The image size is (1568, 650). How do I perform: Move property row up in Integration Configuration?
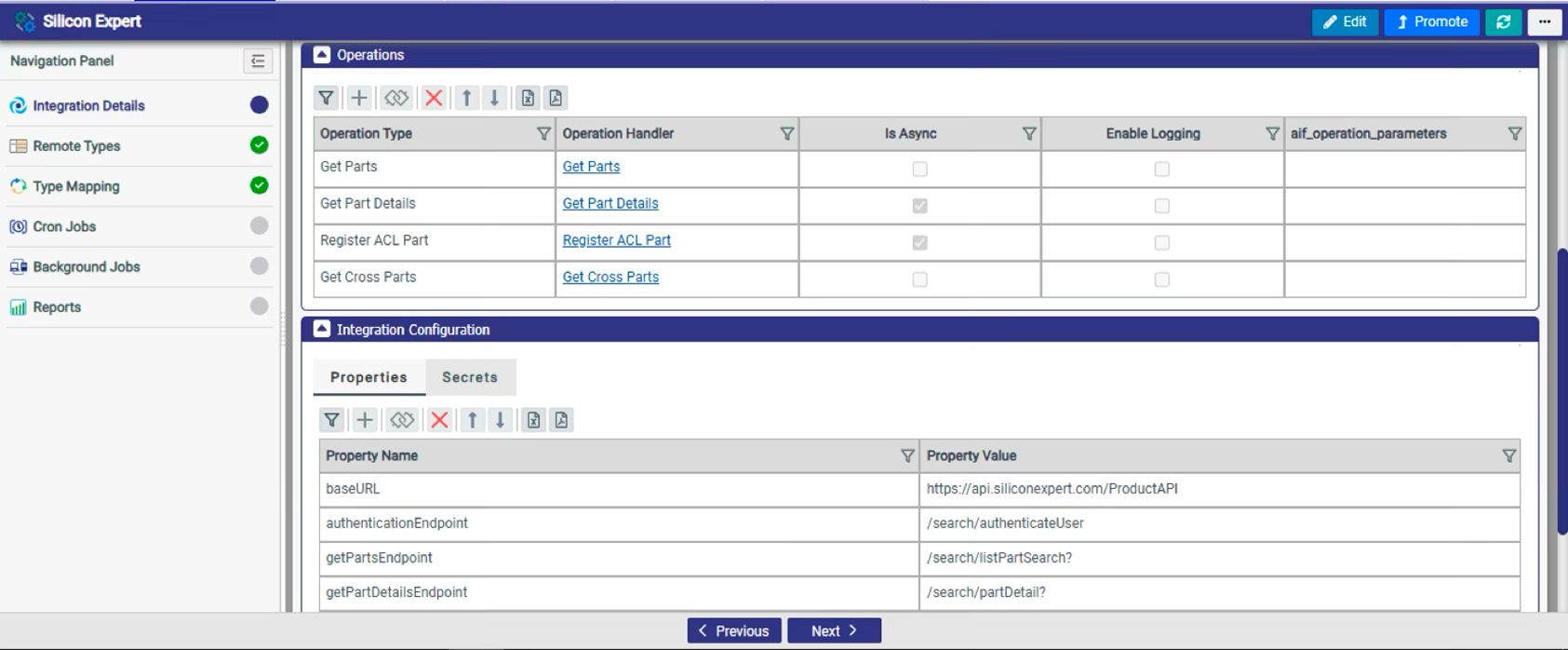(473, 420)
